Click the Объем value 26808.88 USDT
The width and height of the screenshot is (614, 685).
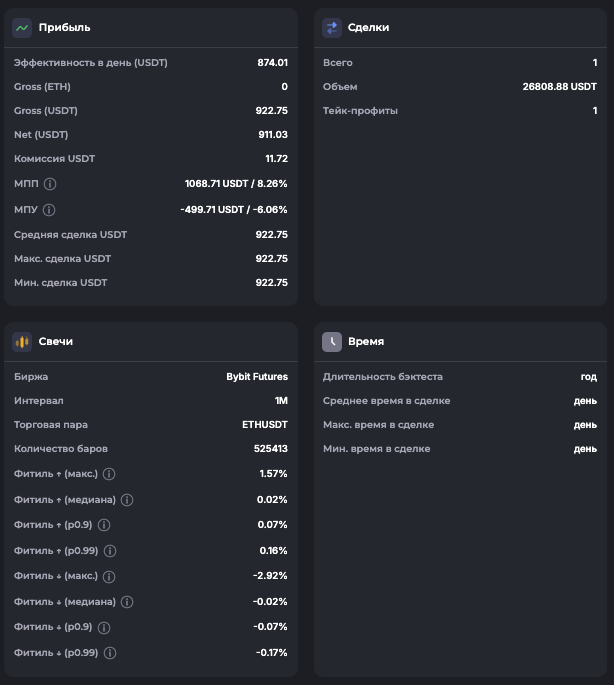click(559, 87)
